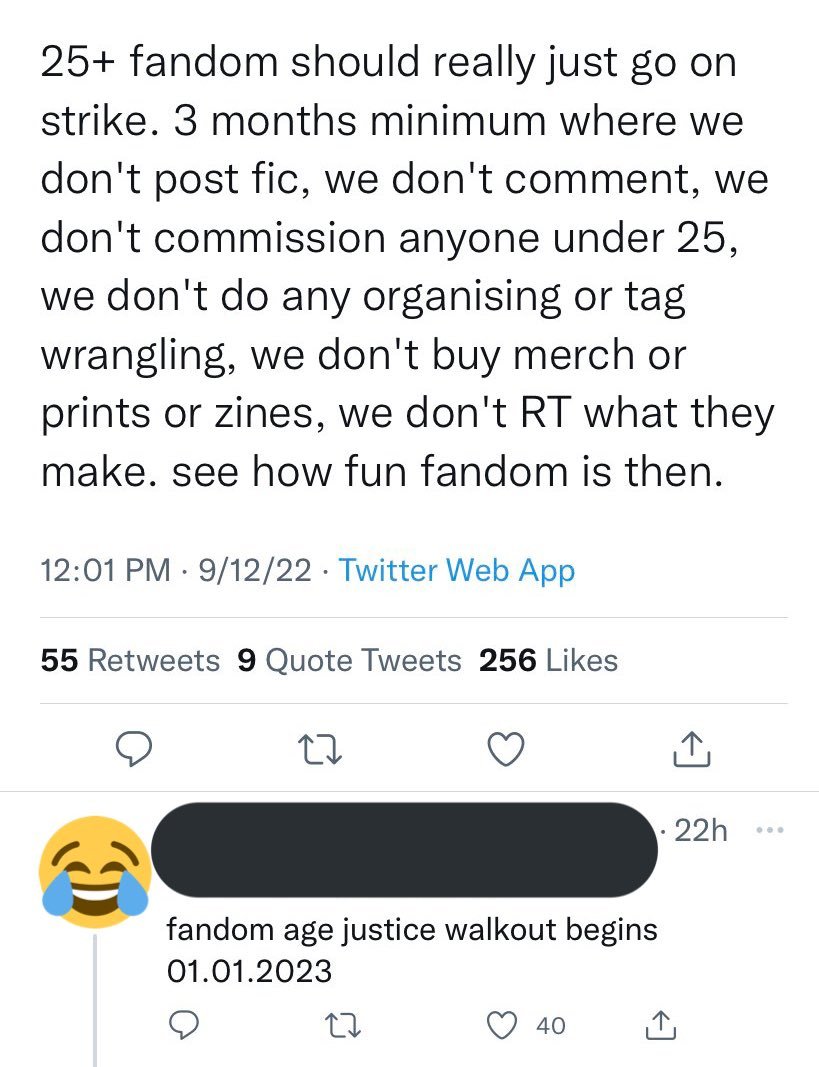The width and height of the screenshot is (819, 1067).
Task: Open the three-dot menu on the reply
Action: [x=772, y=831]
